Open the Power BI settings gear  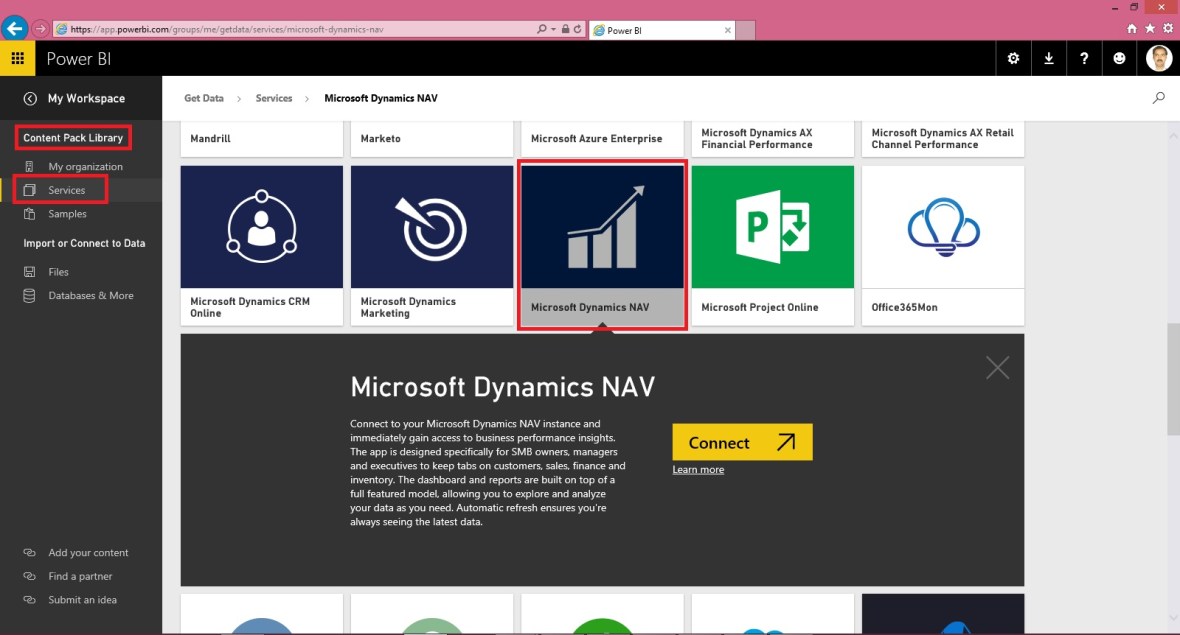[x=1013, y=58]
